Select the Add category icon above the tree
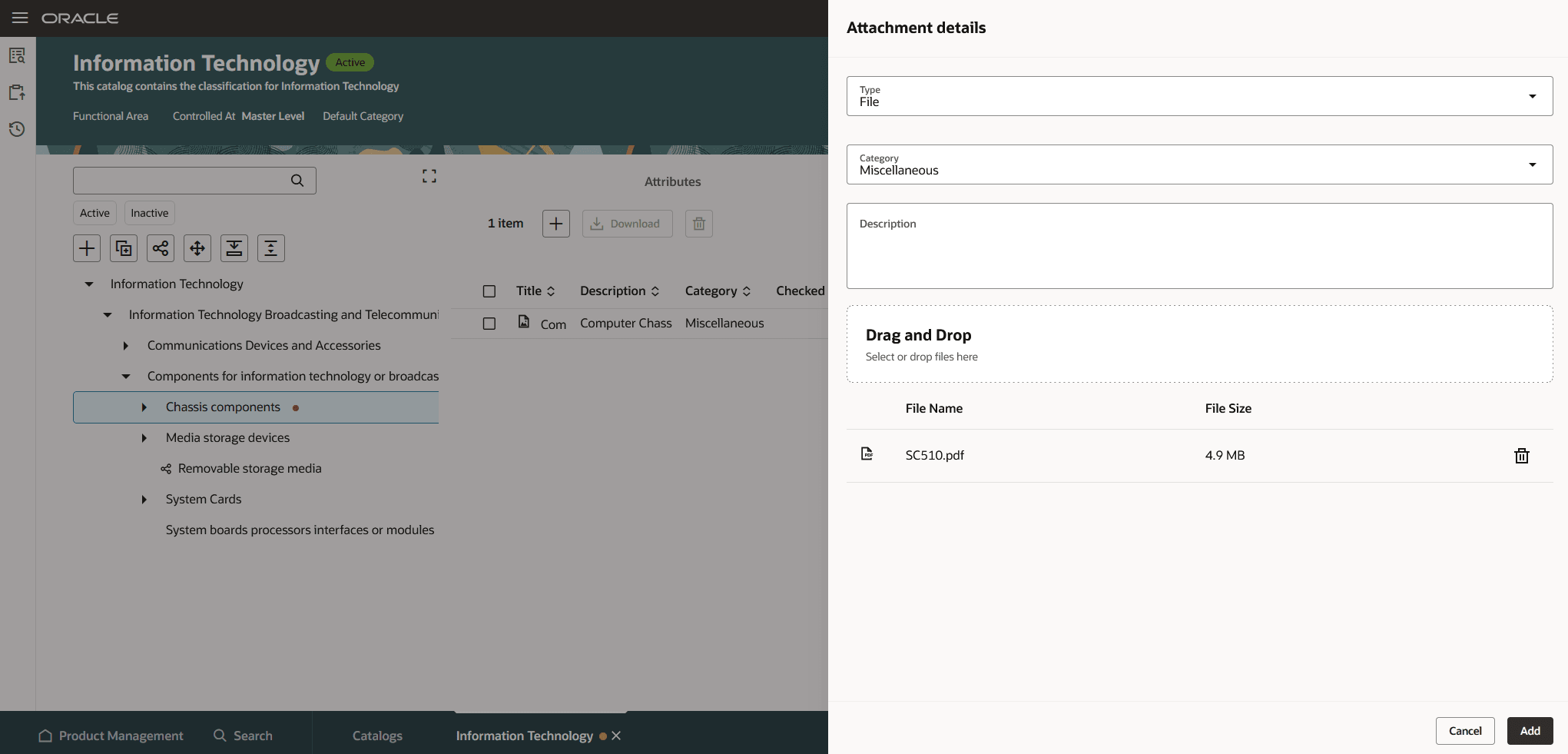 86,247
